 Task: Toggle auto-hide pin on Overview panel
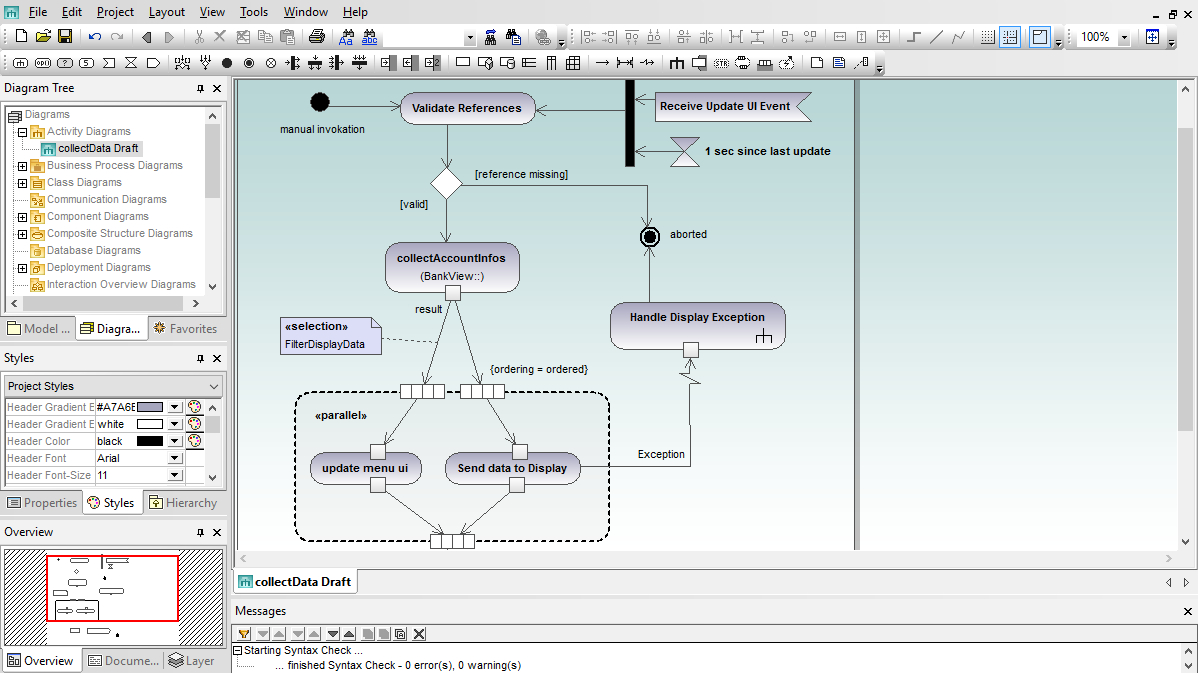click(200, 532)
